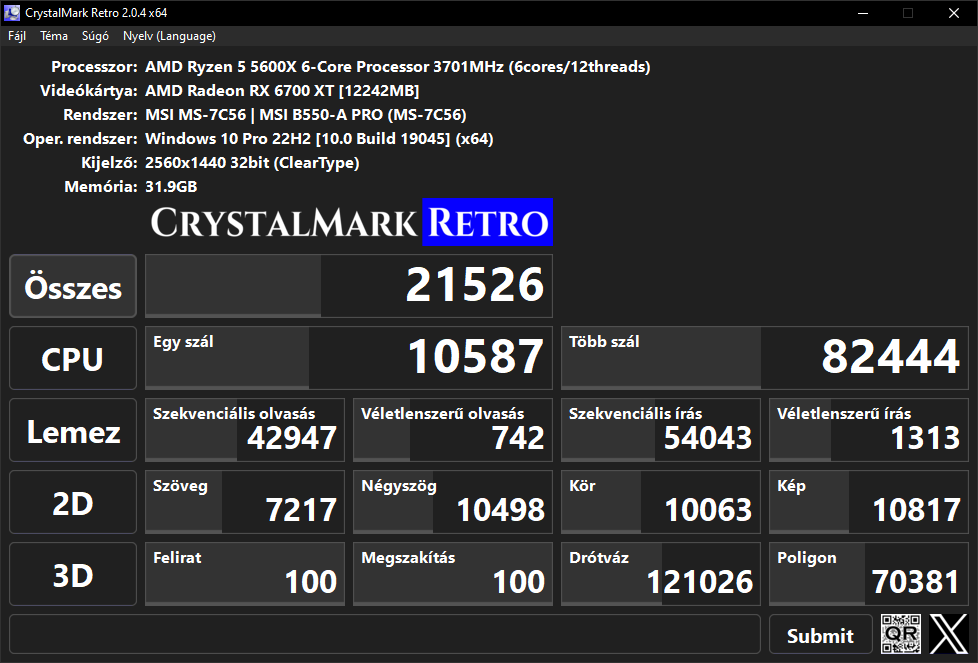Image resolution: width=978 pixels, height=663 pixels.
Task: Select the Több szál score 82444
Action: point(765,359)
